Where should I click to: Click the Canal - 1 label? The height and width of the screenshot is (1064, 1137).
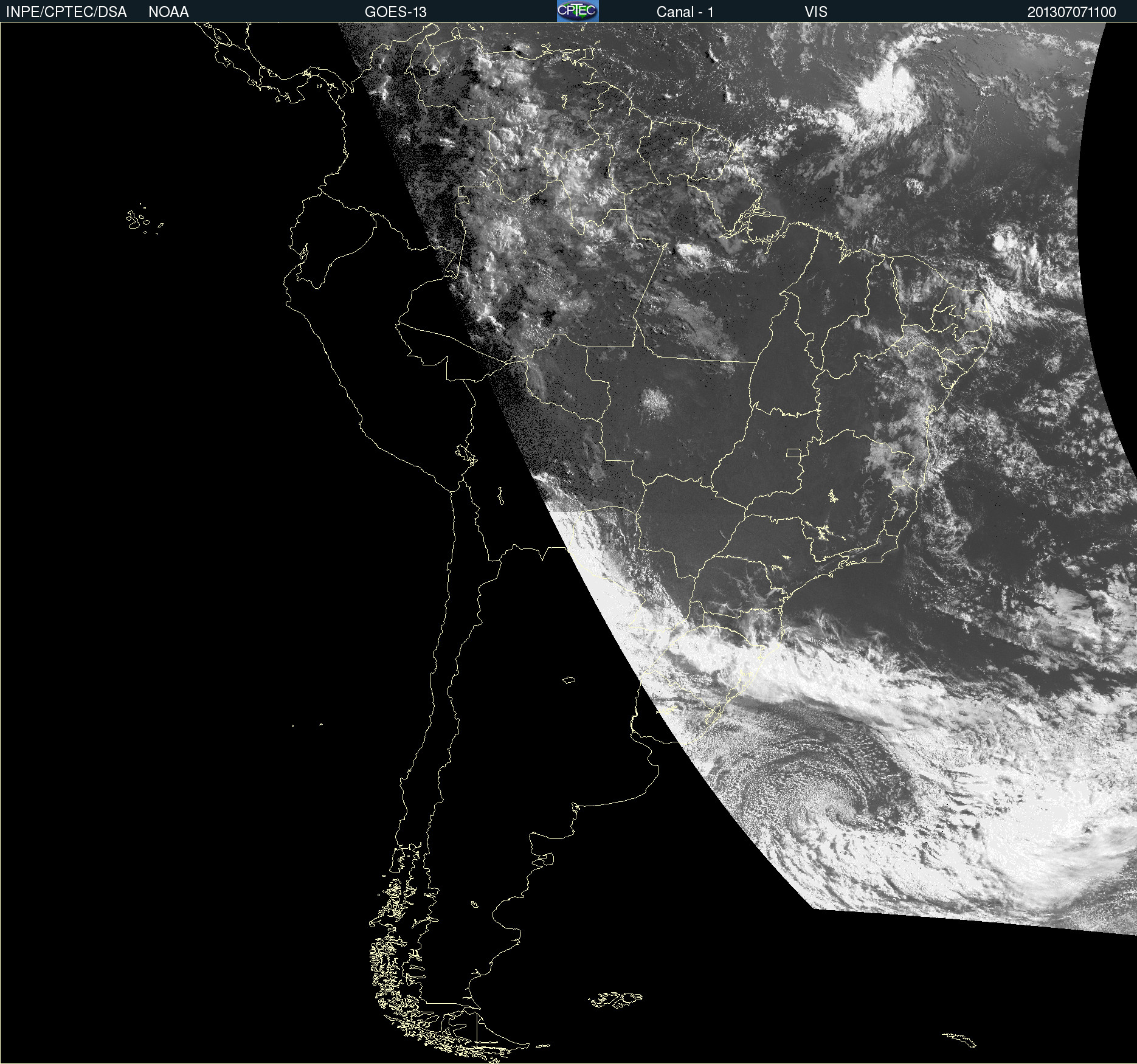pos(685,12)
